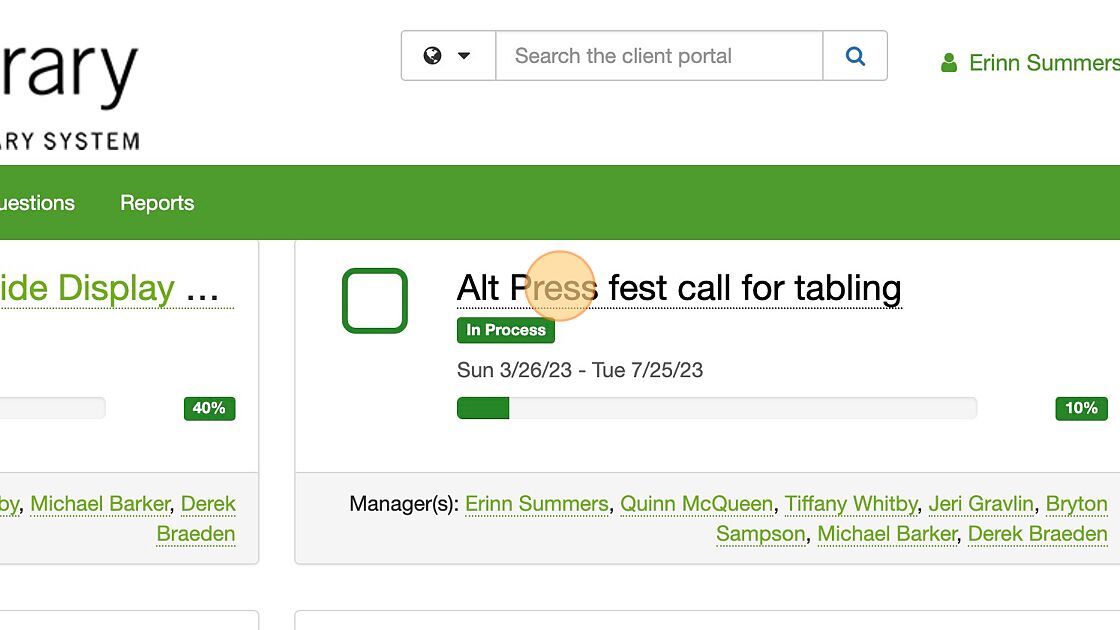1120x630 pixels.
Task: Open the Alt Press fest call for tabling project
Action: point(679,289)
